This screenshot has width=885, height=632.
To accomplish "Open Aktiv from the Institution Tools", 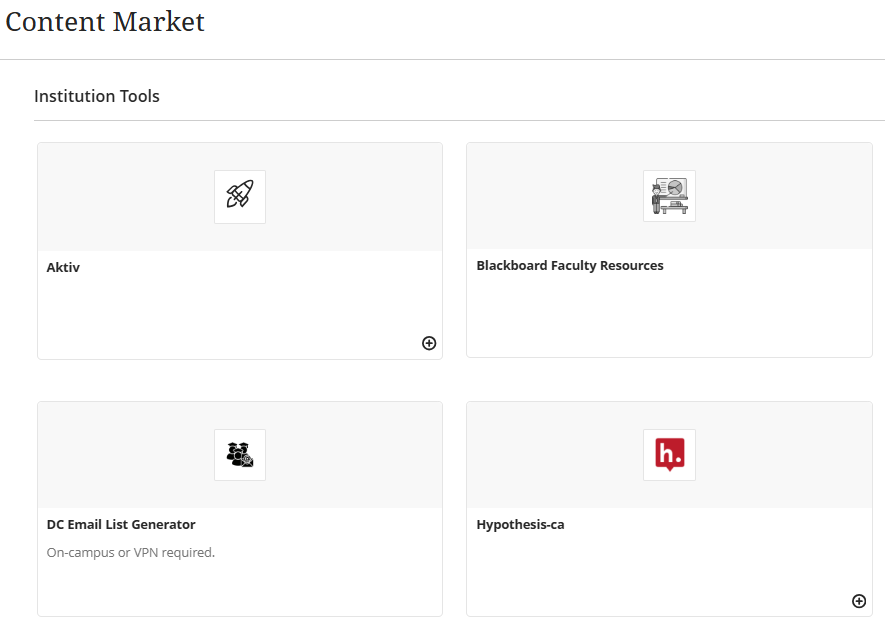I will 63,267.
